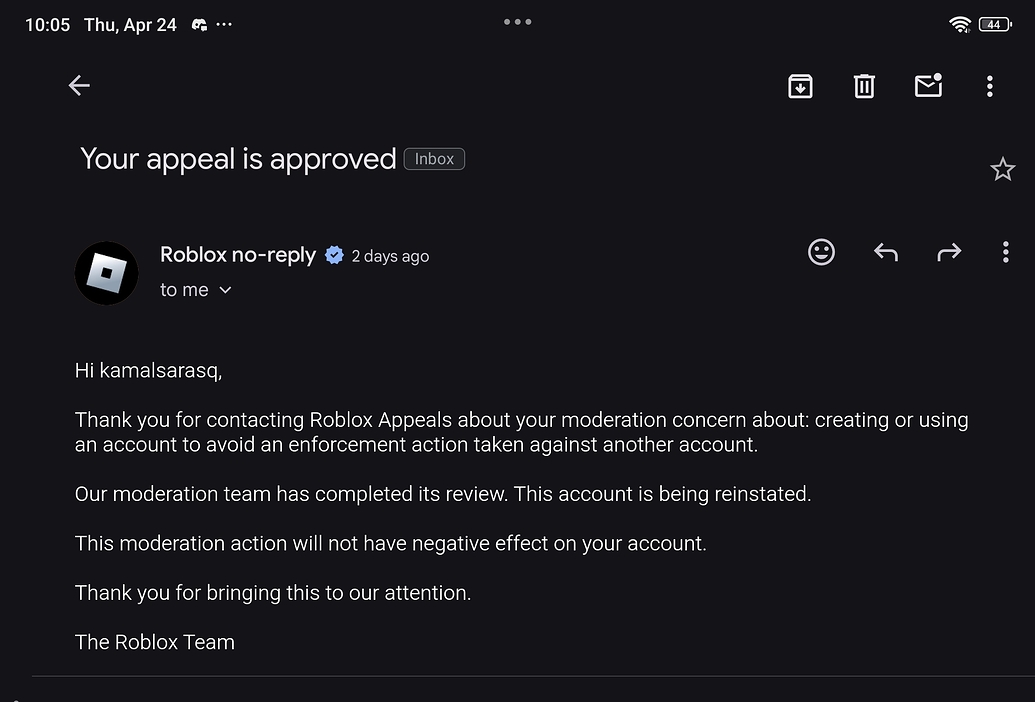
Task: Click the verified badge next to Roblox no-reply
Action: [x=334, y=254]
